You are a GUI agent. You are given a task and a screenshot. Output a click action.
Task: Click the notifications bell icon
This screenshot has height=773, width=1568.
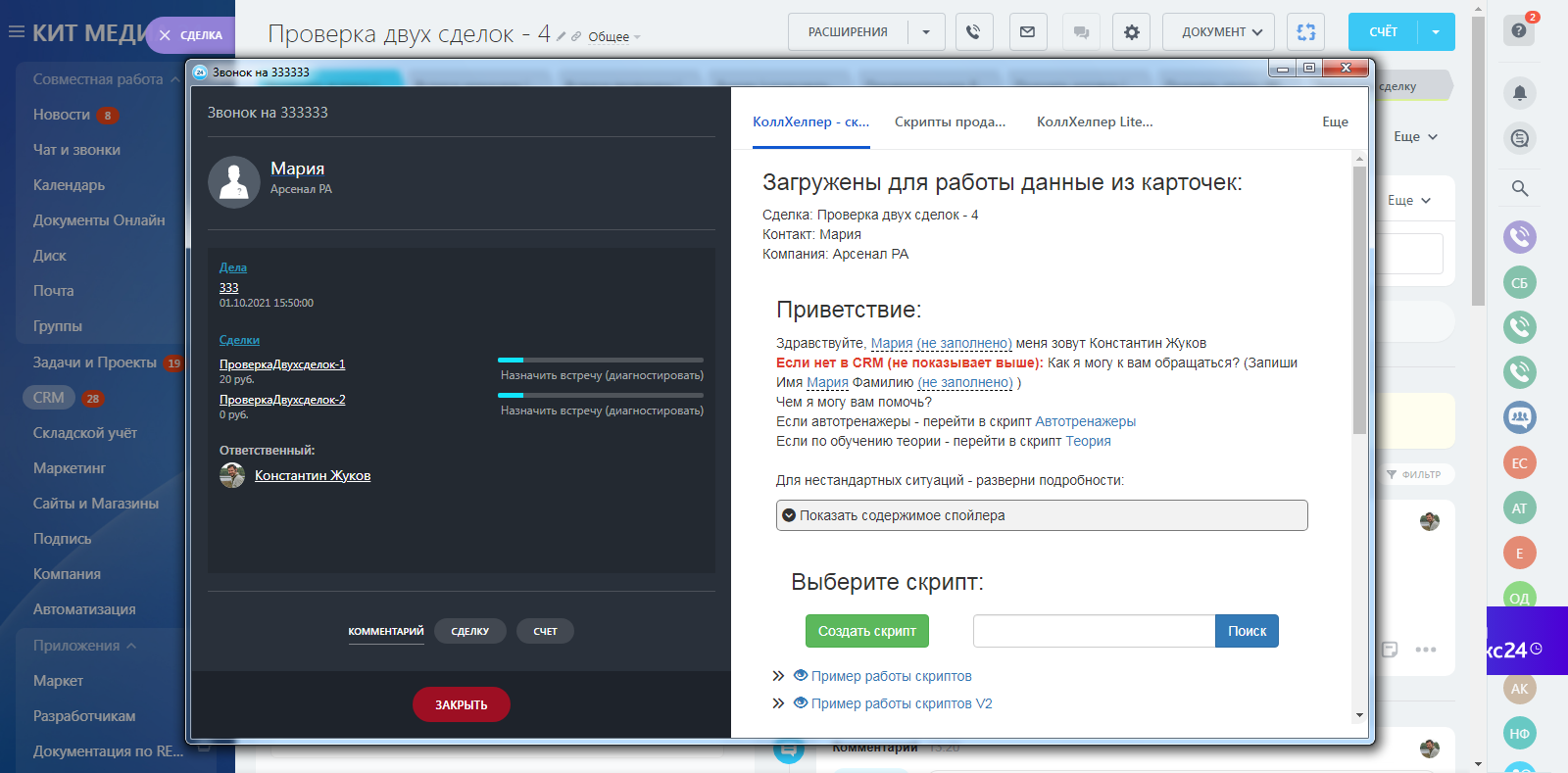point(1519,93)
